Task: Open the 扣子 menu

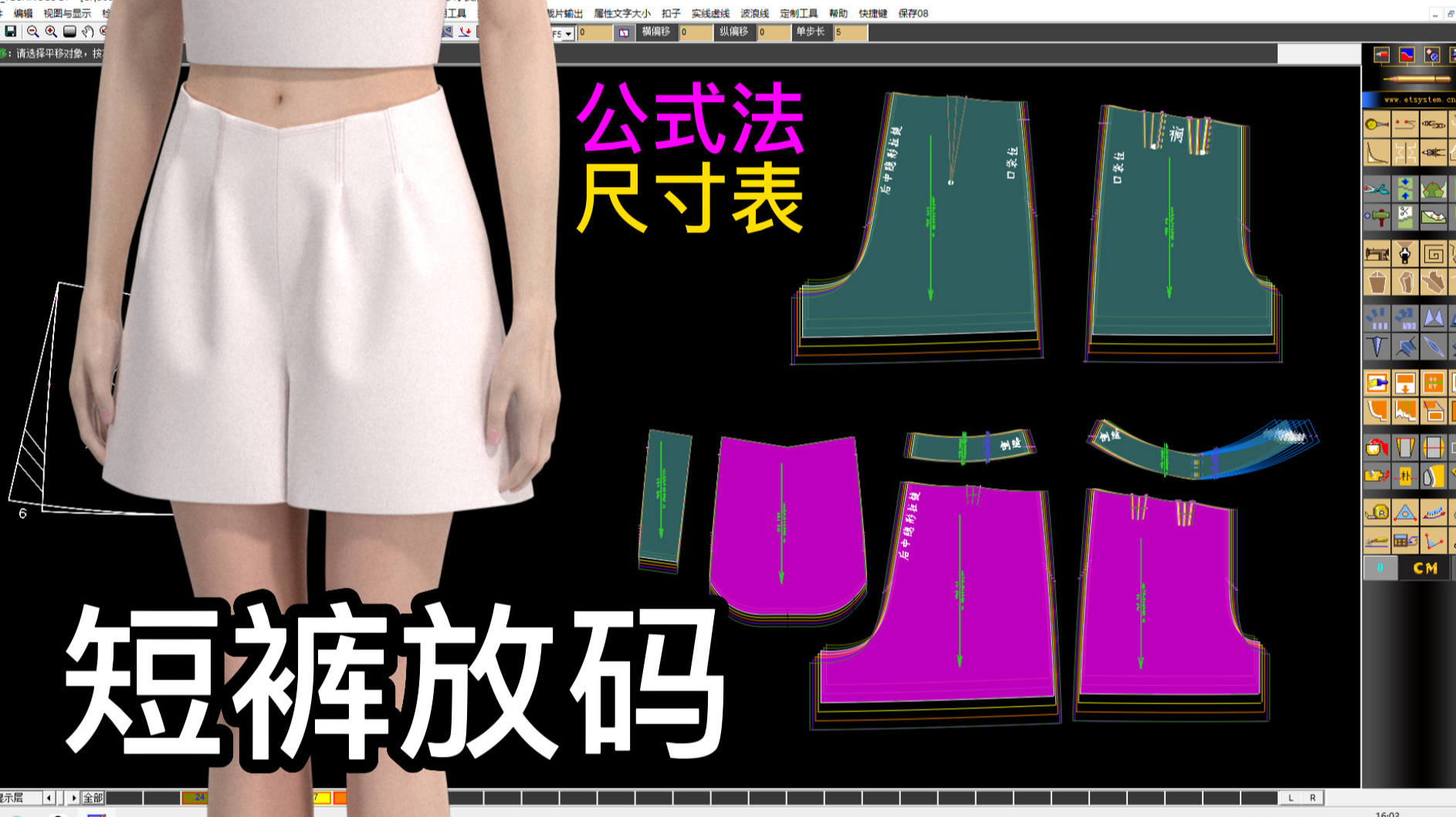Action: (671, 13)
